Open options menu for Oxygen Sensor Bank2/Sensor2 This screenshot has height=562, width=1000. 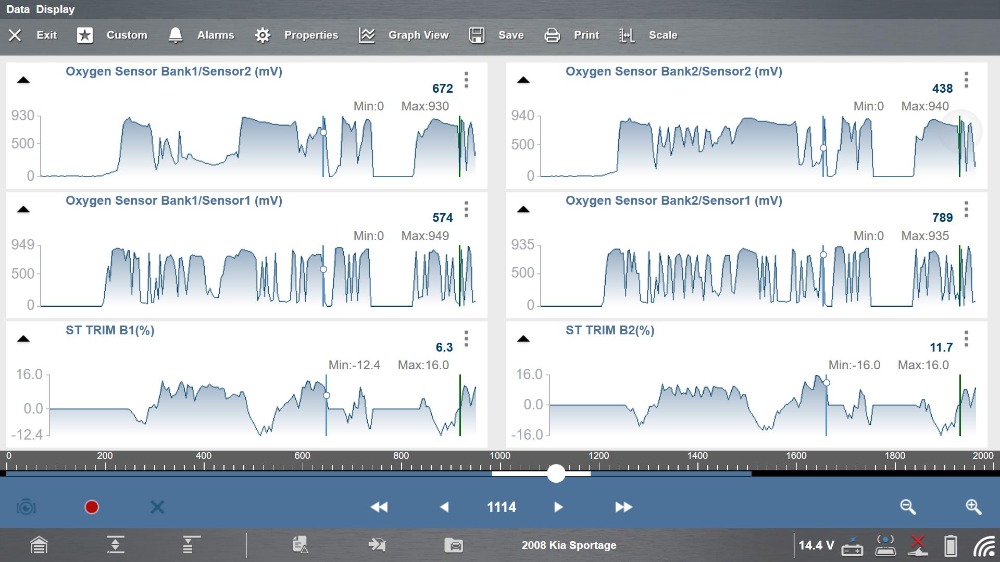point(966,80)
